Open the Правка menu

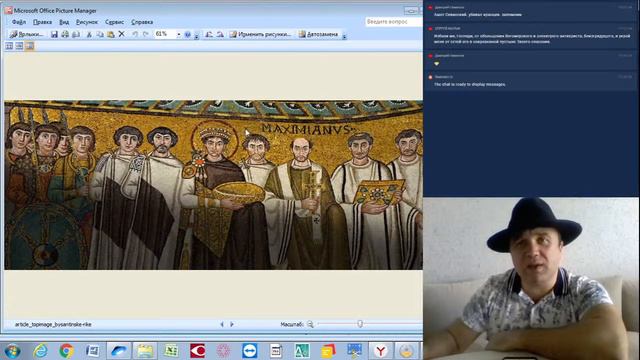(x=42, y=22)
